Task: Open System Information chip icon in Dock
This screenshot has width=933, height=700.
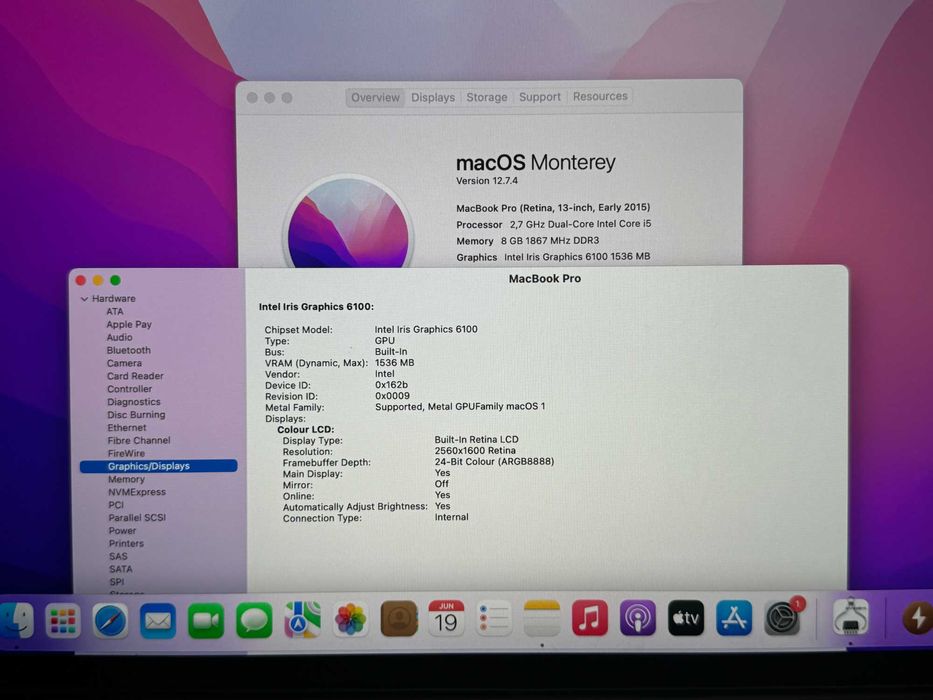Action: pos(850,617)
